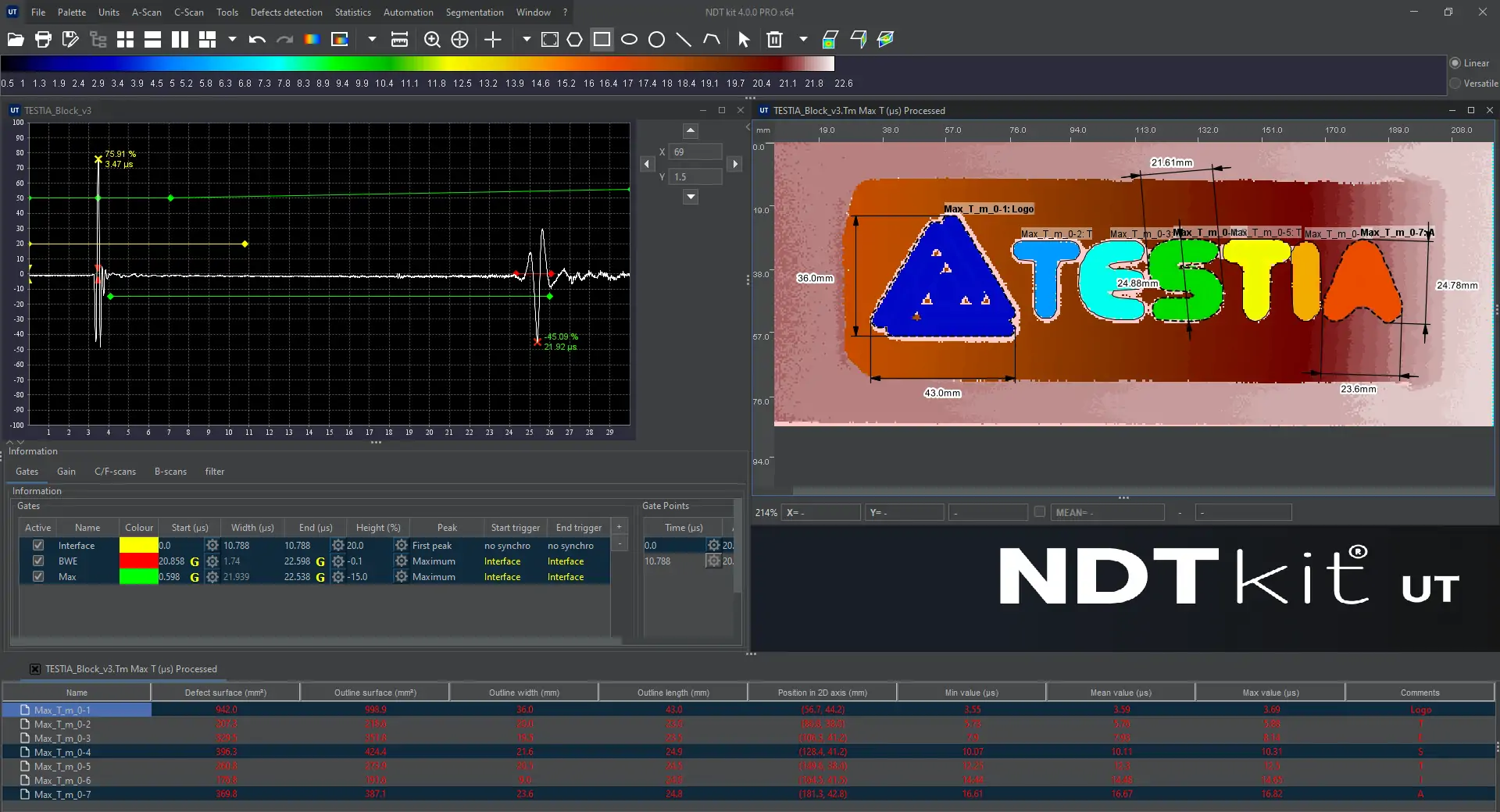Click the save-with-pencil toolbar icon
Image resolution: width=1500 pixels, height=812 pixels.
70,40
